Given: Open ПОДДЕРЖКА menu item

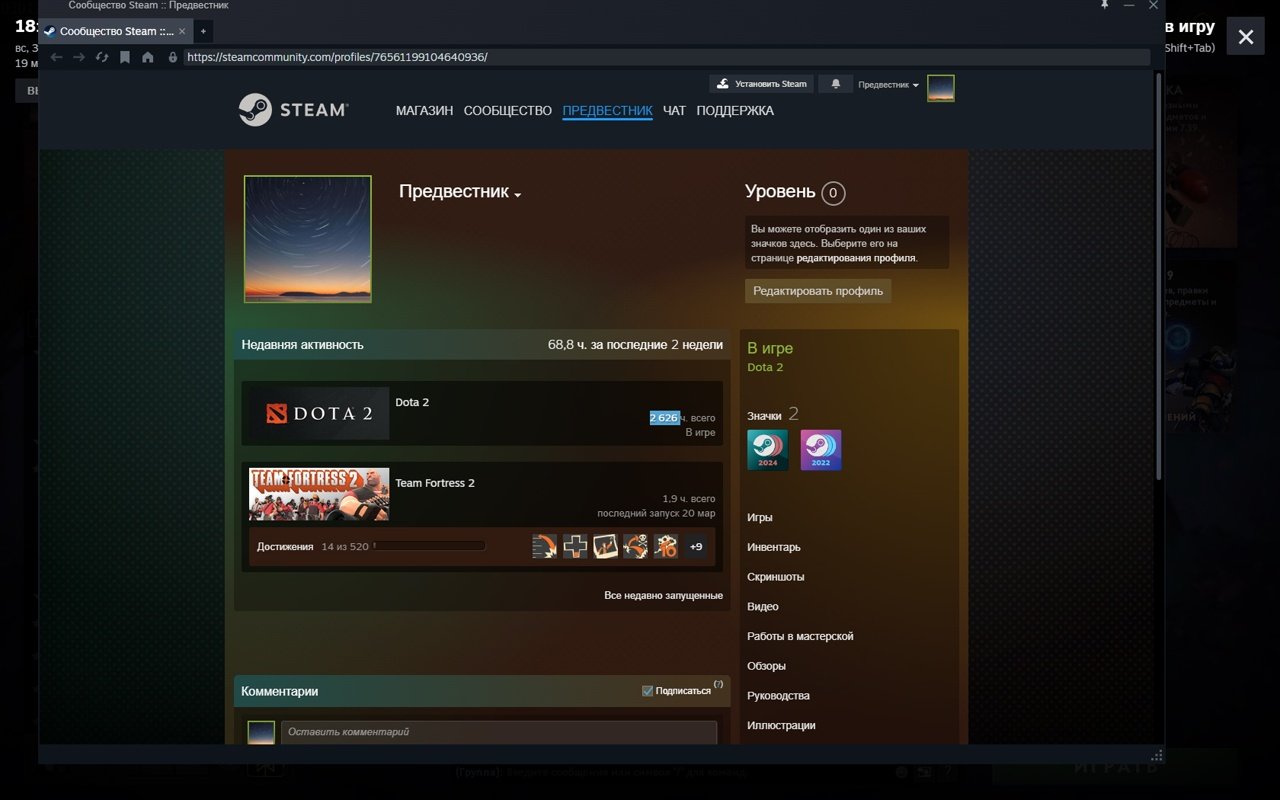Looking at the screenshot, I should click(735, 111).
